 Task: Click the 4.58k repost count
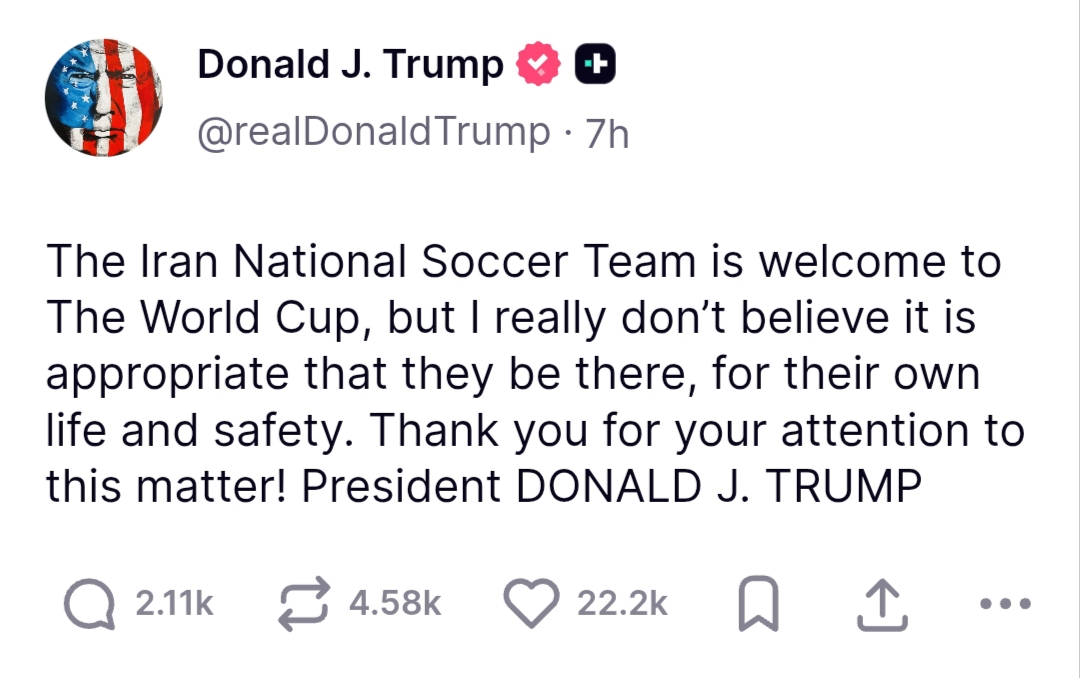click(395, 604)
